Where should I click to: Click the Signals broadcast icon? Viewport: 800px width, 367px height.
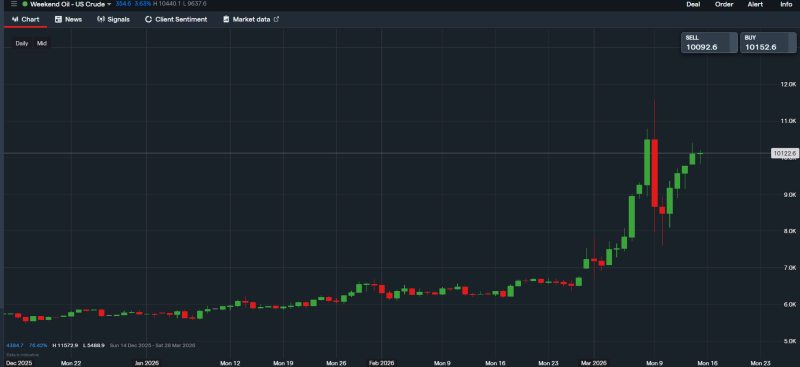tap(101, 19)
